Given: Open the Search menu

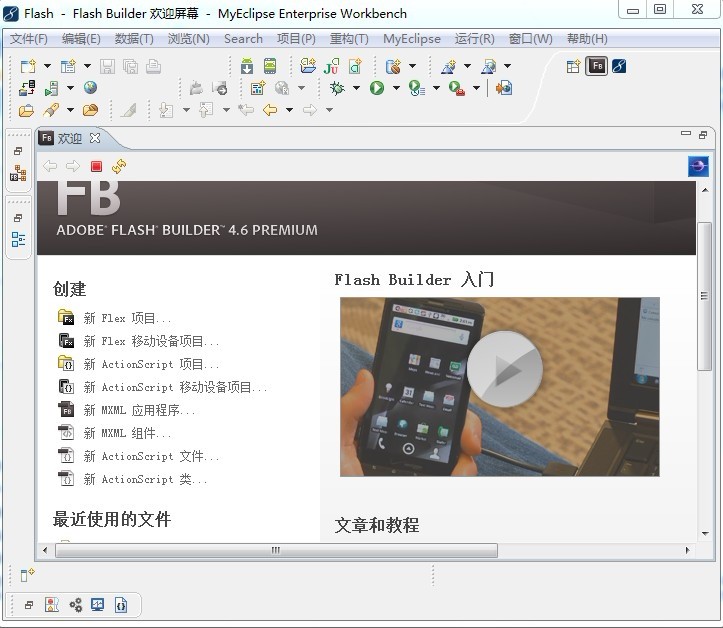Looking at the screenshot, I should [243, 39].
